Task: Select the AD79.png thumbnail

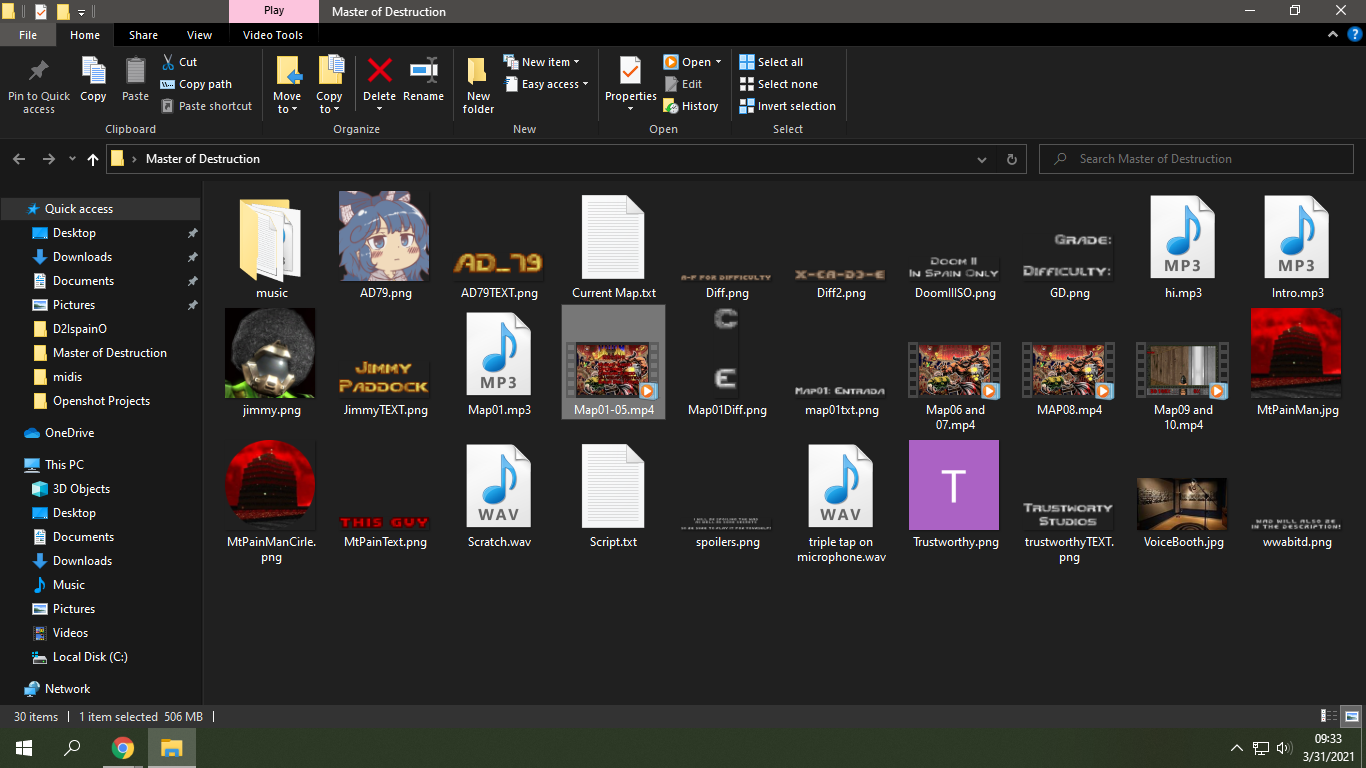Action: (x=385, y=237)
